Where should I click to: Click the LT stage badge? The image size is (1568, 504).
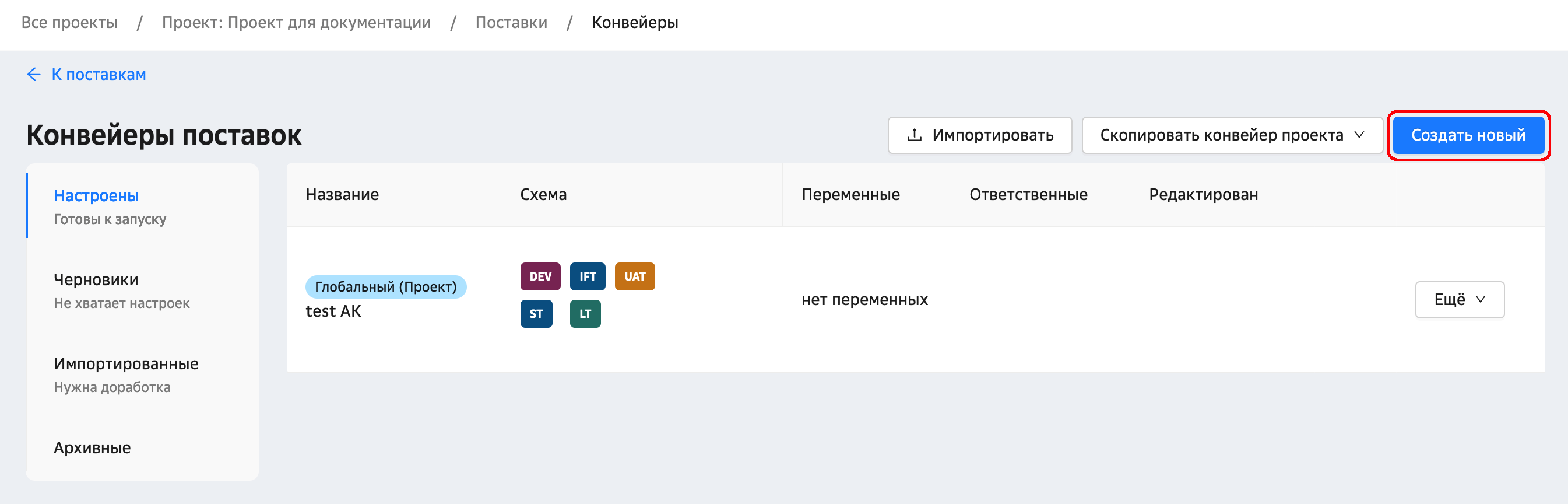point(584,314)
